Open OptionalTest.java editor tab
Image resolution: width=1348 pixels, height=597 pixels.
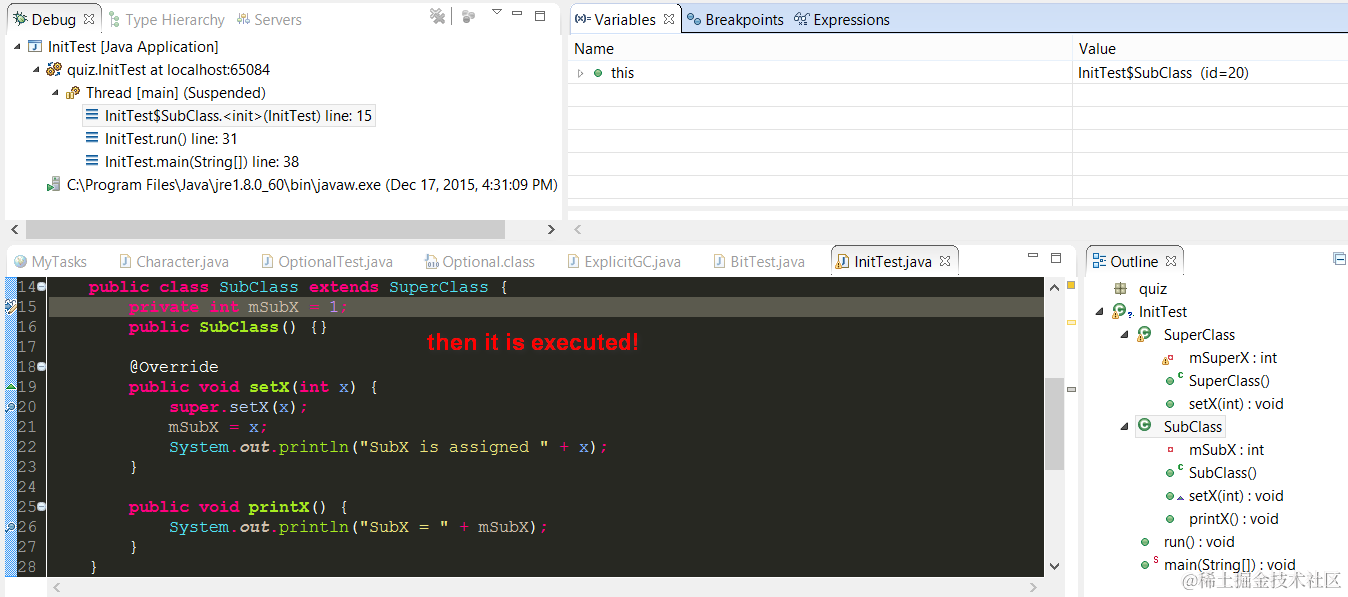(x=327, y=262)
